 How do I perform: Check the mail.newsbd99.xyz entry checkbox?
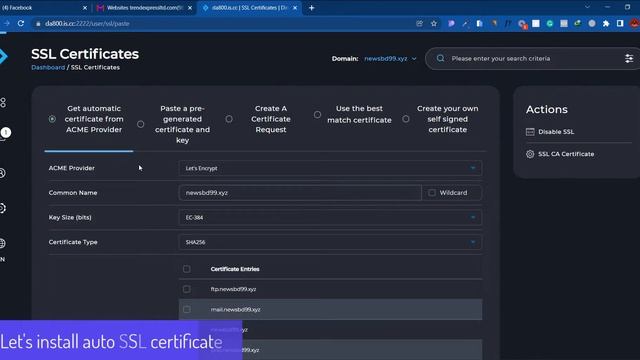(187, 309)
